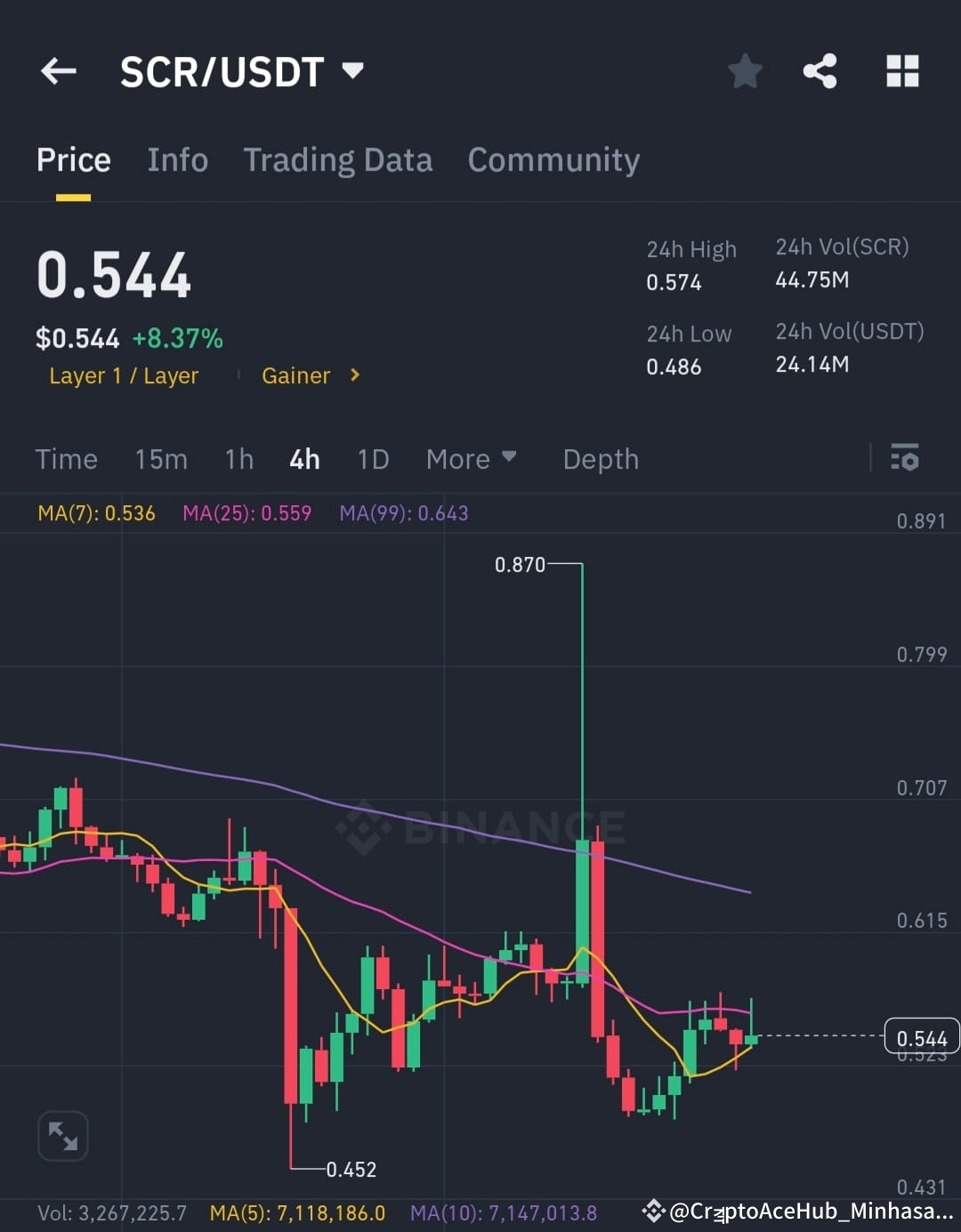961x1232 pixels.
Task: Select the Time chart interval
Action: pyautogui.click(x=66, y=459)
